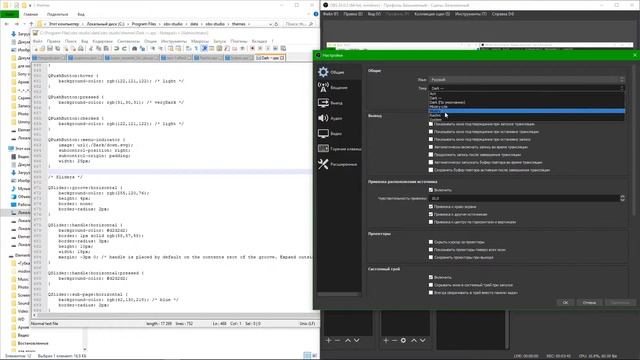This screenshot has width=640, height=360.
Task: Click themes breadcrumb in Explorer address bar
Action: (238, 24)
